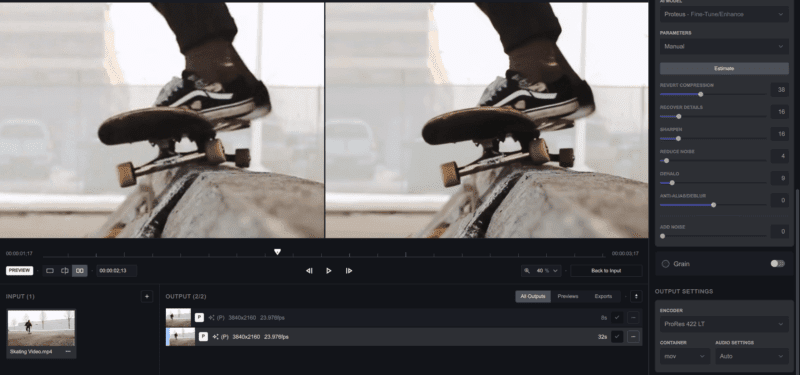This screenshot has height=375, width=800.
Task: Open the ProRes 422 LT encoder dropdown
Action: click(x=724, y=324)
